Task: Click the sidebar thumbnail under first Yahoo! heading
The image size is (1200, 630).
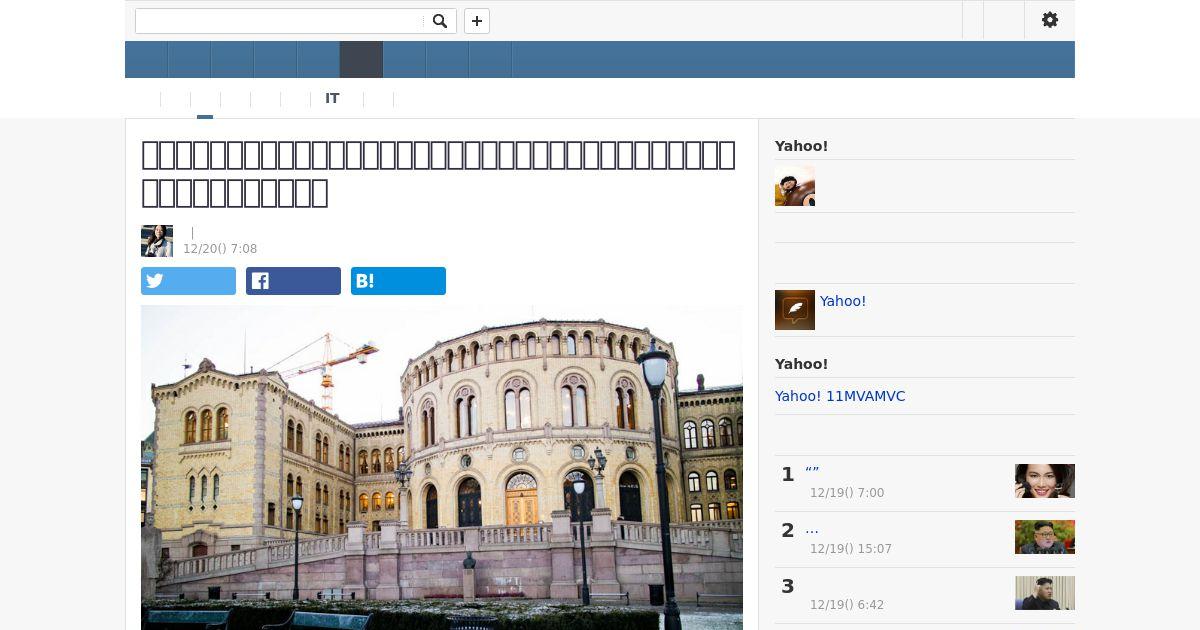Action: [795, 186]
